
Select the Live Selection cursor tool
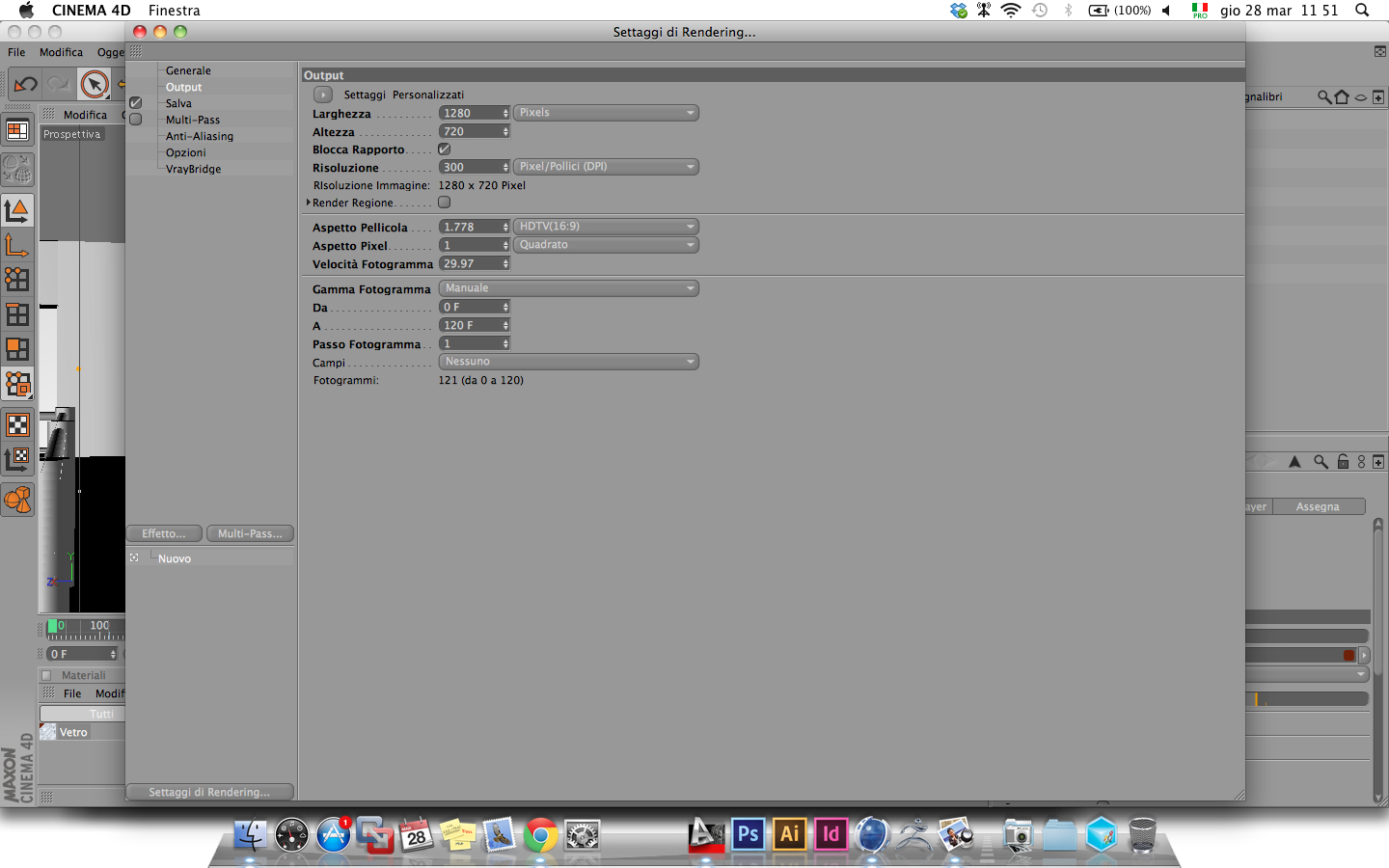tap(95, 85)
